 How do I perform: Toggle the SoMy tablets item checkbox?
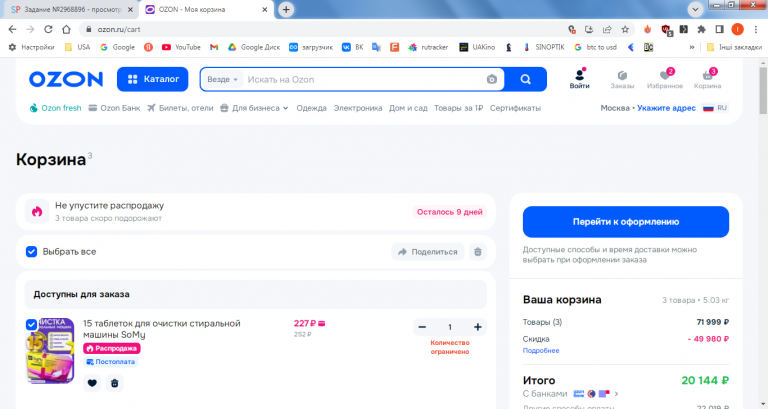click(31, 324)
